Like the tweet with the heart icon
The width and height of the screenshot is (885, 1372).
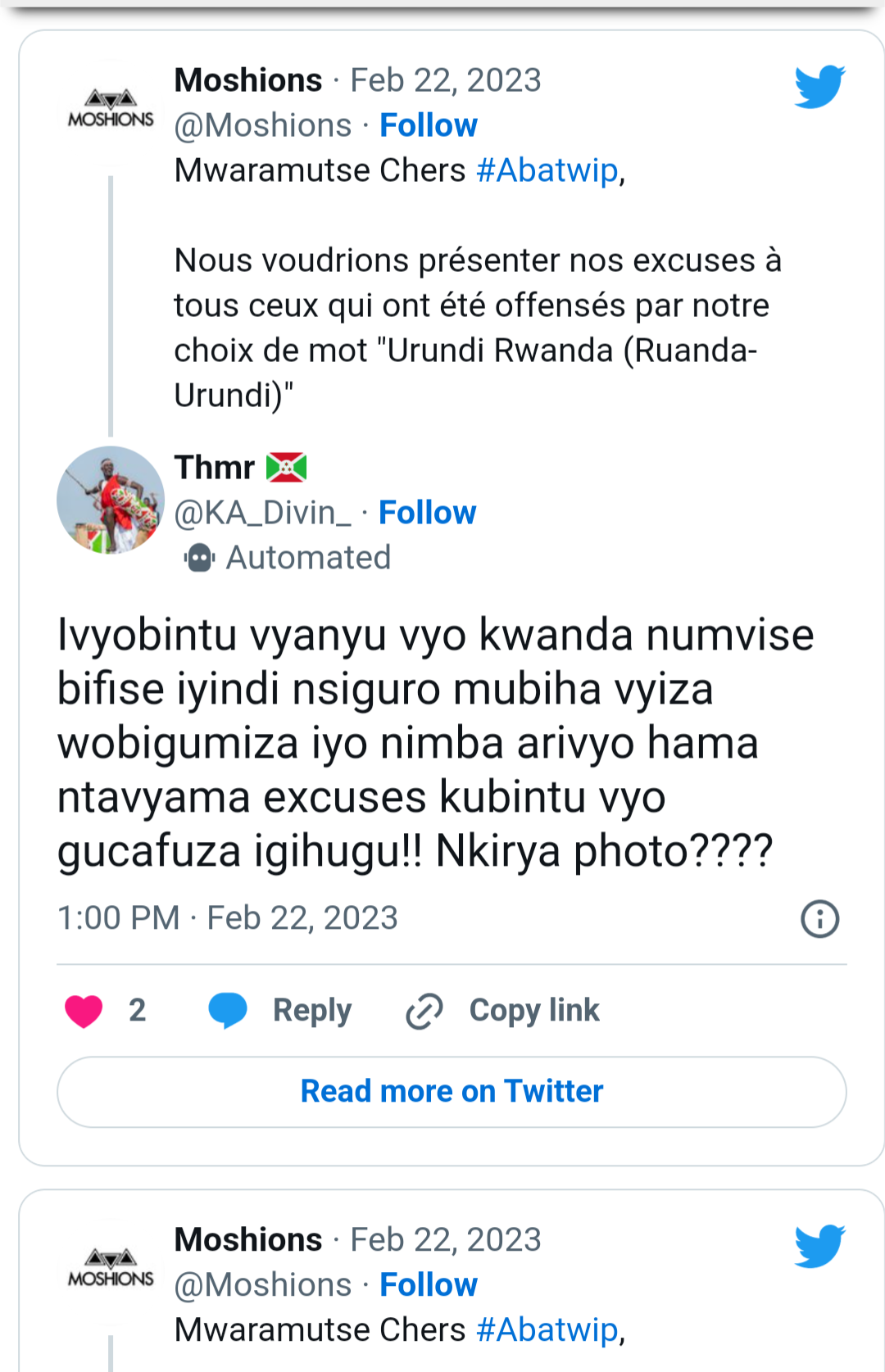pyautogui.click(x=84, y=1011)
